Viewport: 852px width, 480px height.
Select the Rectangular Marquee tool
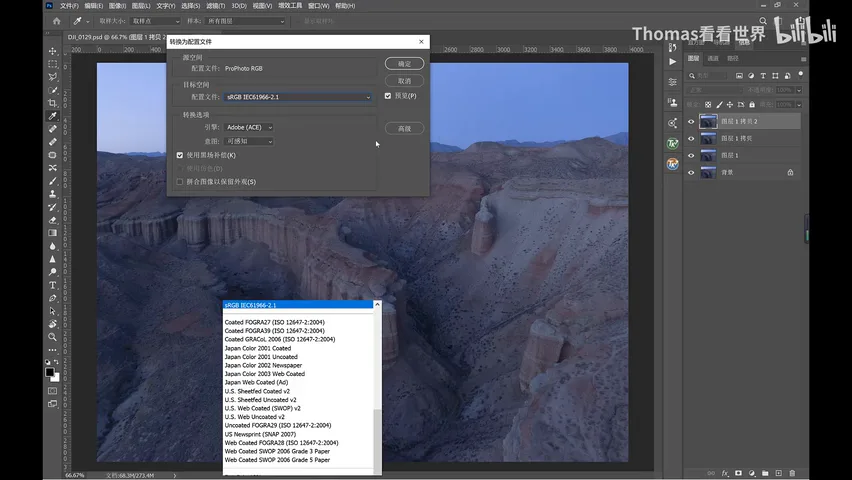pyautogui.click(x=53, y=64)
